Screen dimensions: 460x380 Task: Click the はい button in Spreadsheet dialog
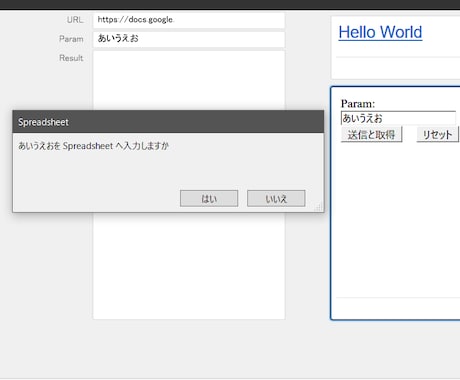[x=209, y=199]
